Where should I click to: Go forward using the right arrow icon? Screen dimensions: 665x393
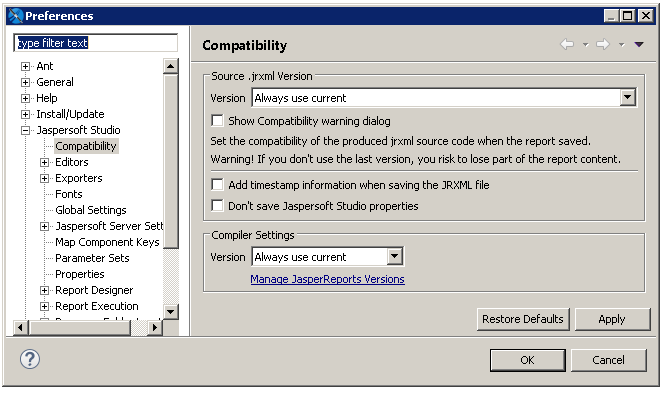[x=603, y=44]
